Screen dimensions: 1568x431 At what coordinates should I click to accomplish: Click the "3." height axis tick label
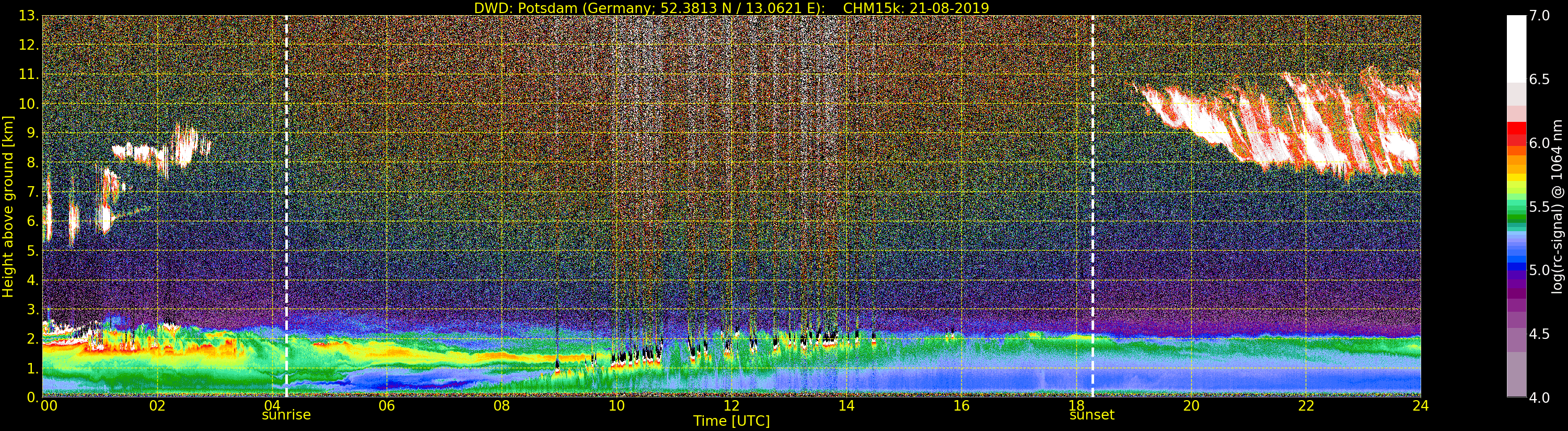(x=32, y=309)
